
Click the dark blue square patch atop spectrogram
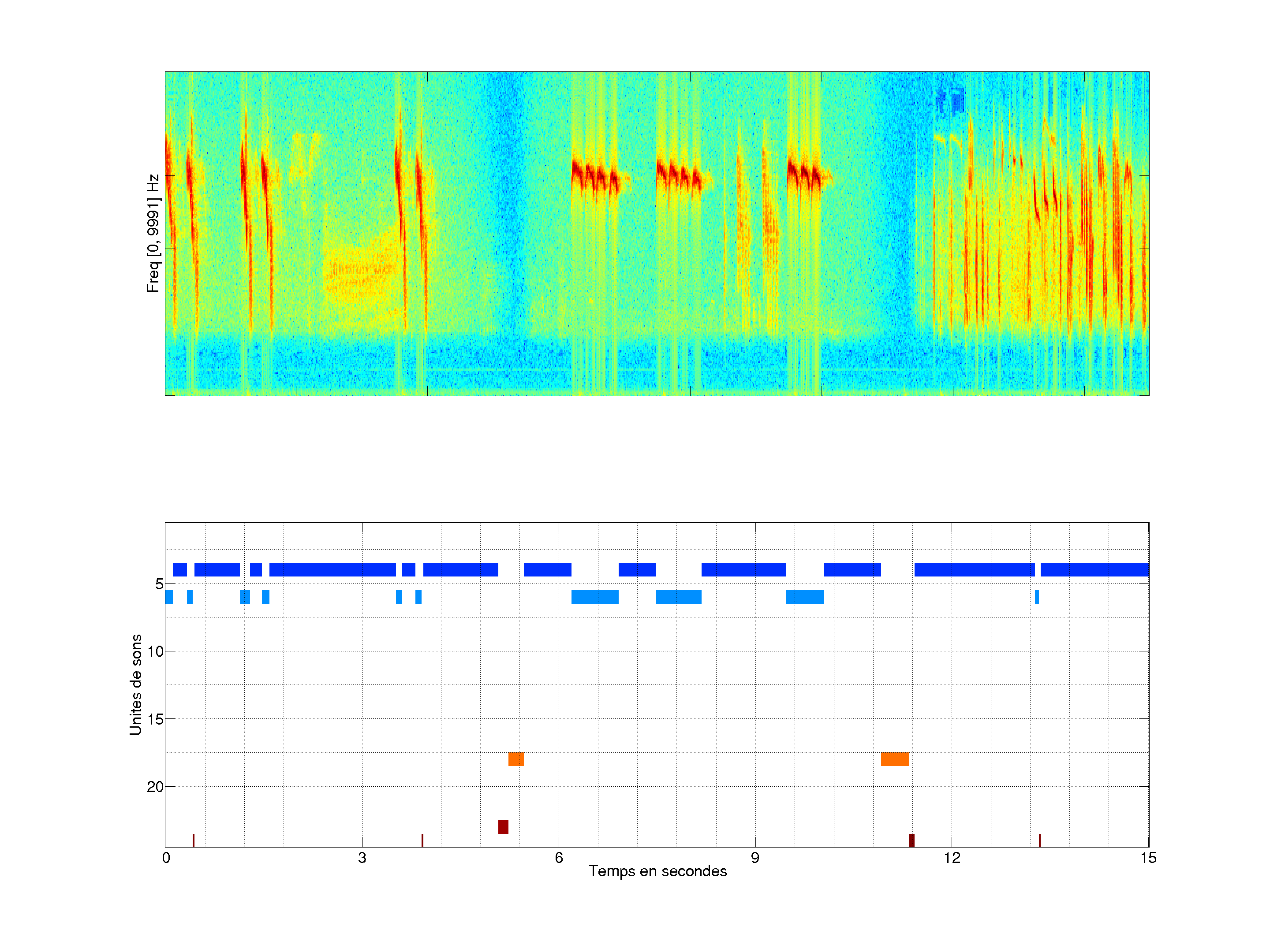[956, 101]
